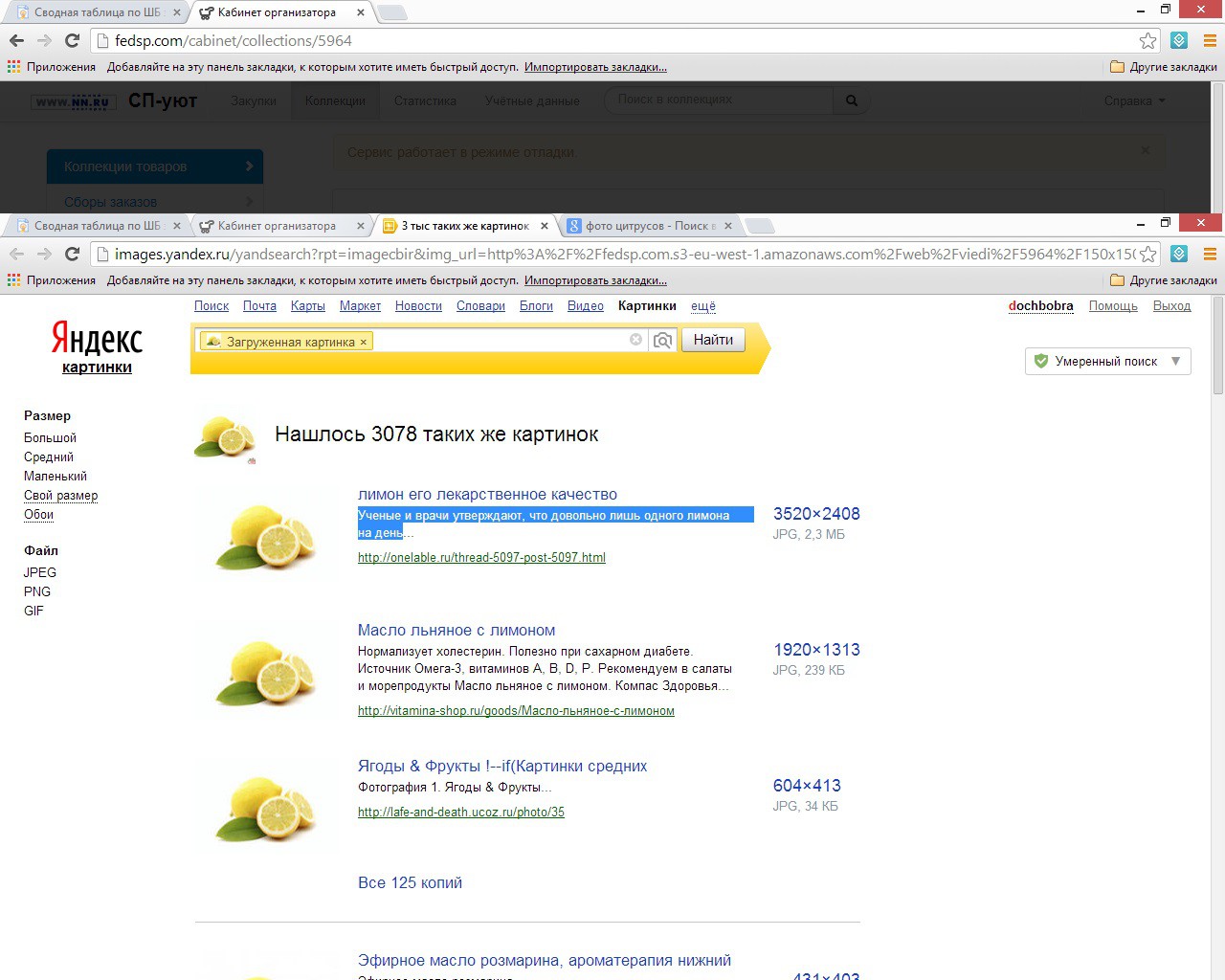The height and width of the screenshot is (980, 1225).
Task: Click Yandex window address bar URL
Action: [624, 254]
